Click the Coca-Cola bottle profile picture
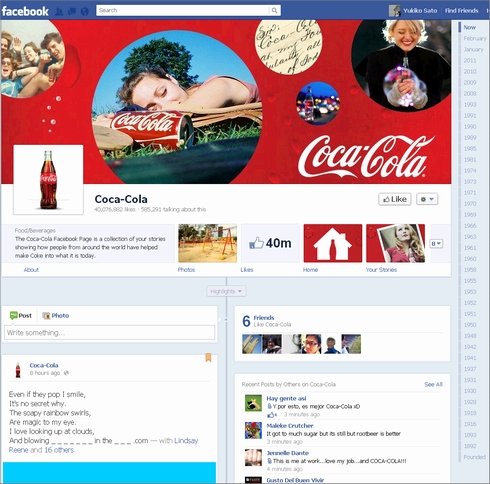490x484 pixels. tap(48, 180)
